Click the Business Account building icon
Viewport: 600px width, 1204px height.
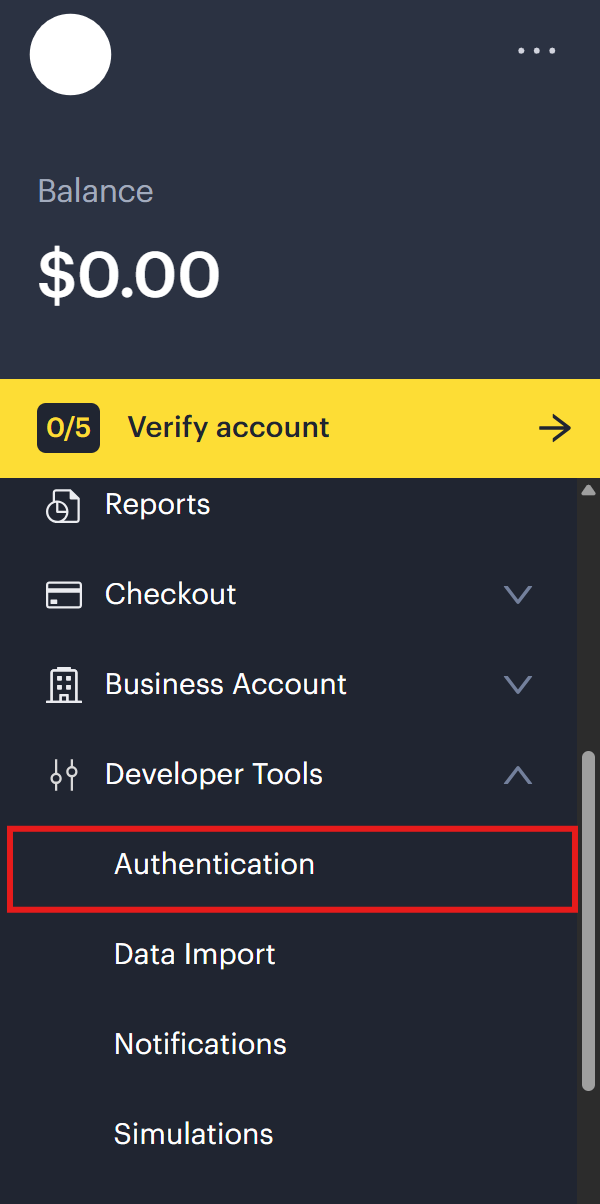point(64,685)
